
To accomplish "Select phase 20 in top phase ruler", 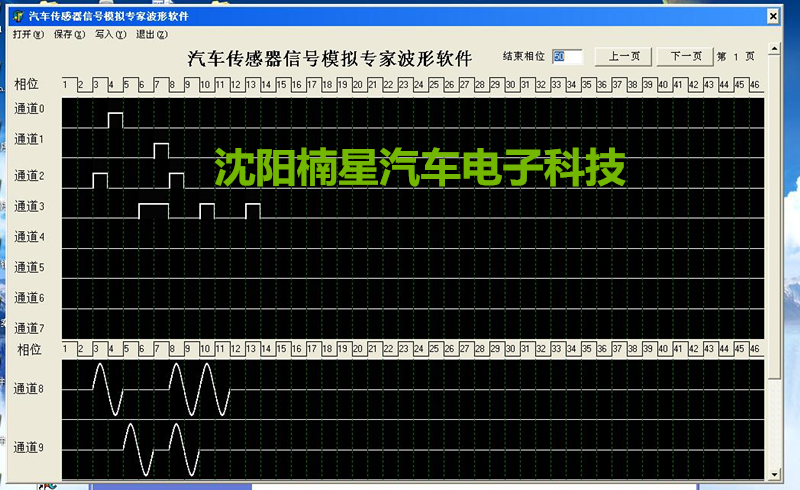I will 357,84.
